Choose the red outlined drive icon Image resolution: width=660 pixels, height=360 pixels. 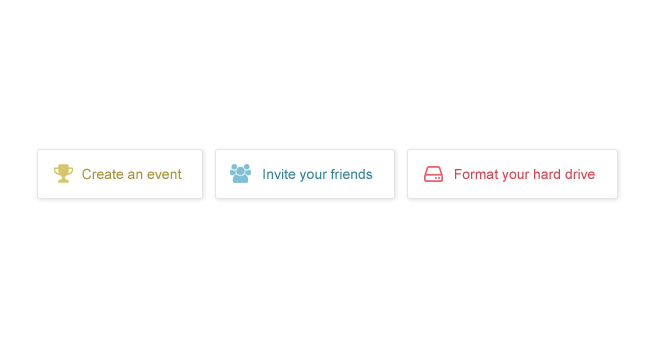click(433, 174)
